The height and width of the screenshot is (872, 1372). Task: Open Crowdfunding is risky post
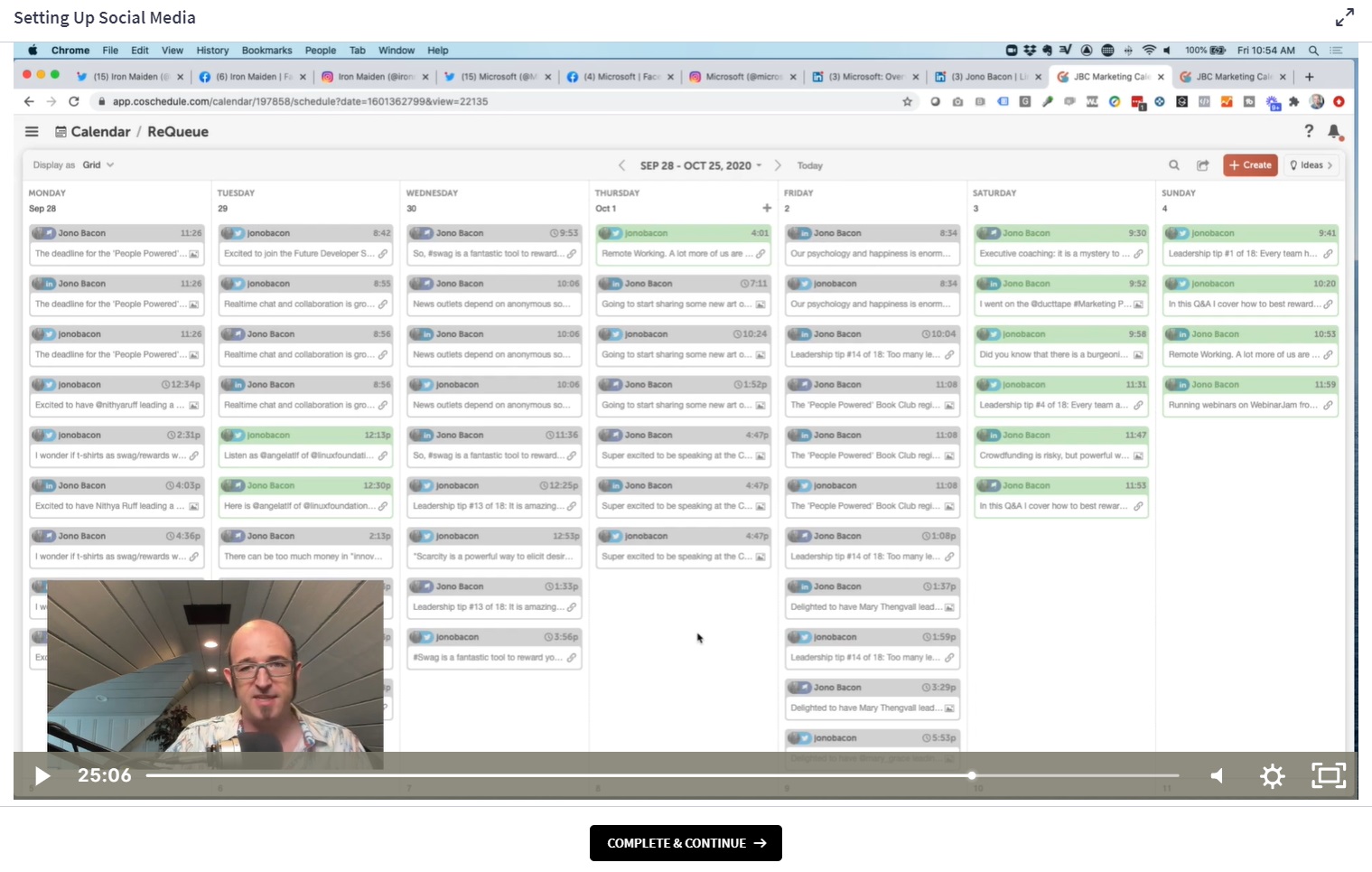(1061, 446)
